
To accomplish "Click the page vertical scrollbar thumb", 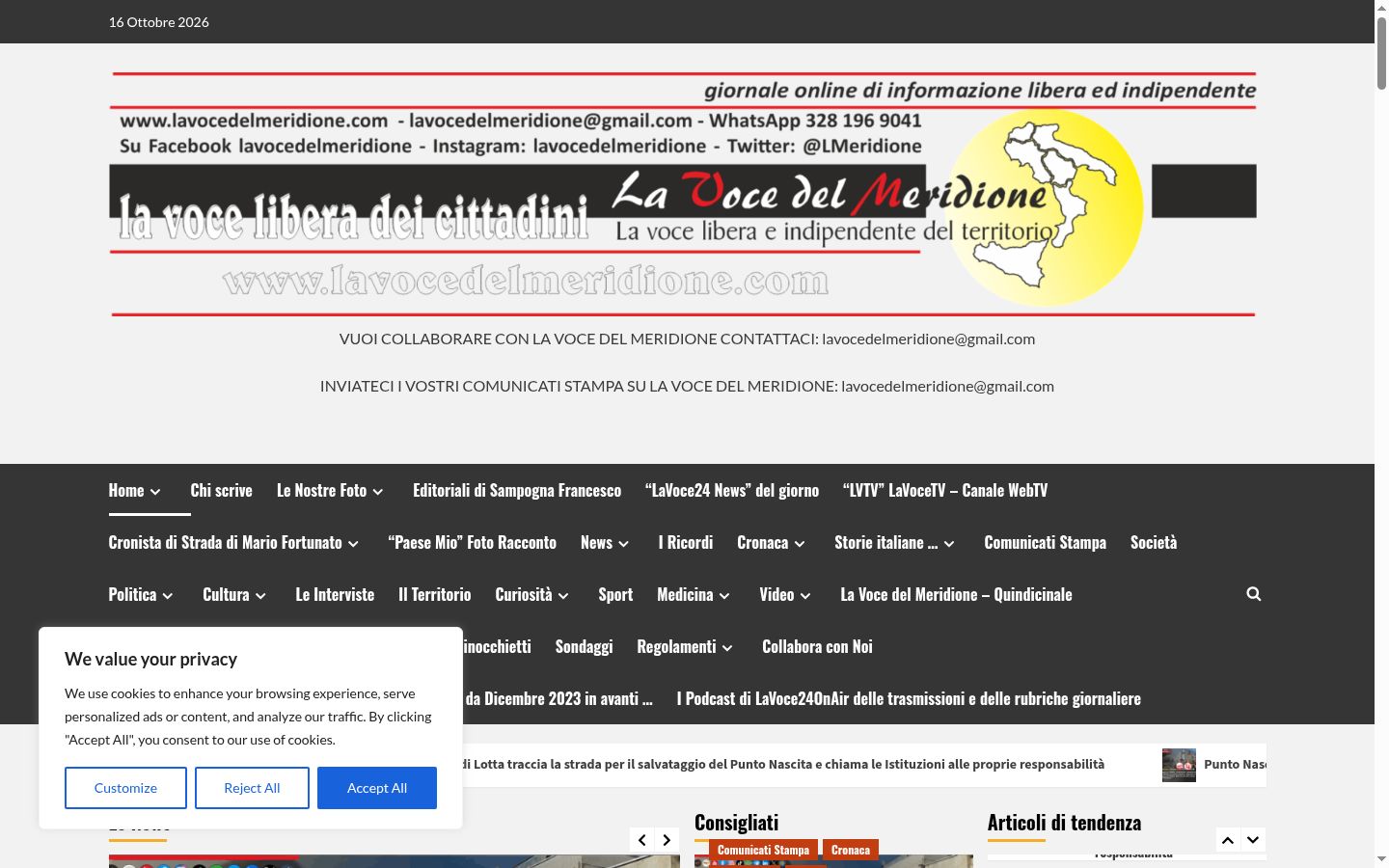I will tap(1381, 53).
